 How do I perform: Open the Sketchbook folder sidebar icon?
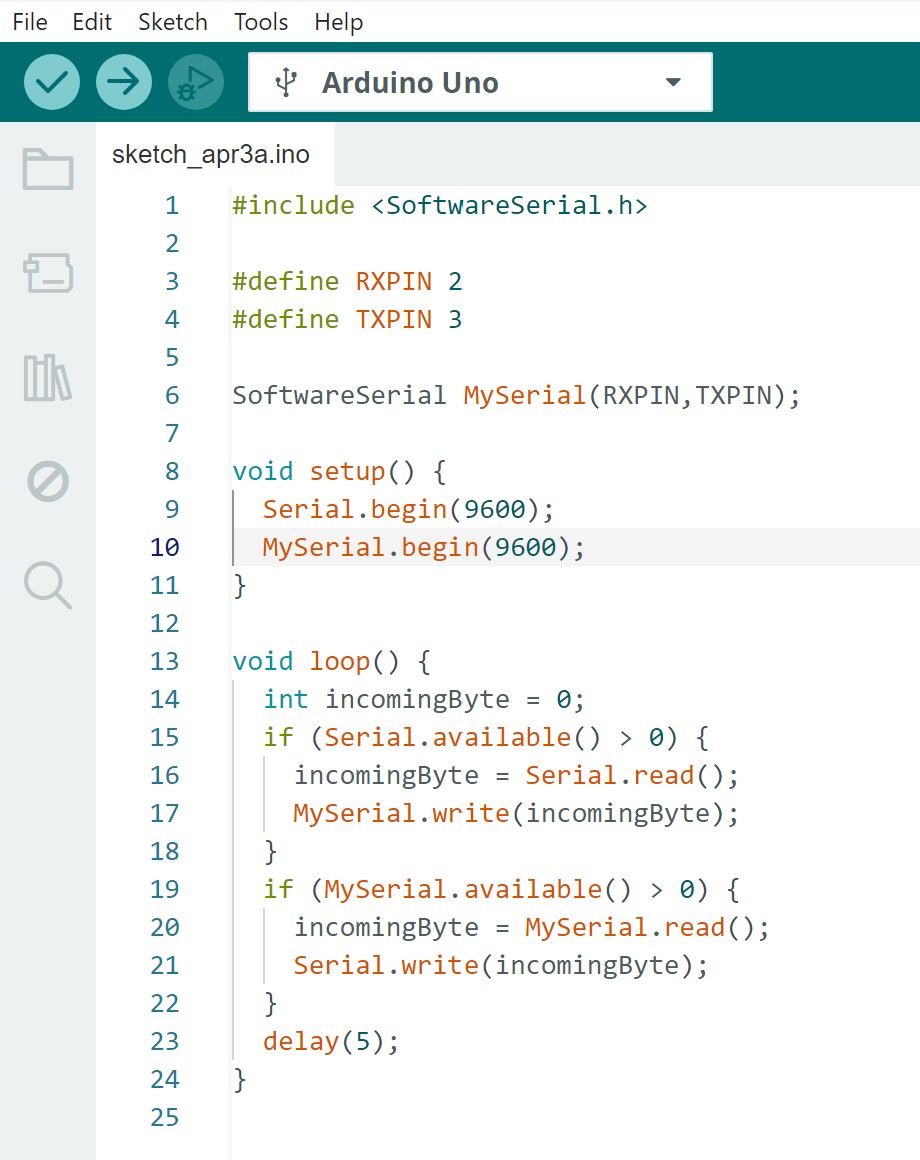(48, 169)
